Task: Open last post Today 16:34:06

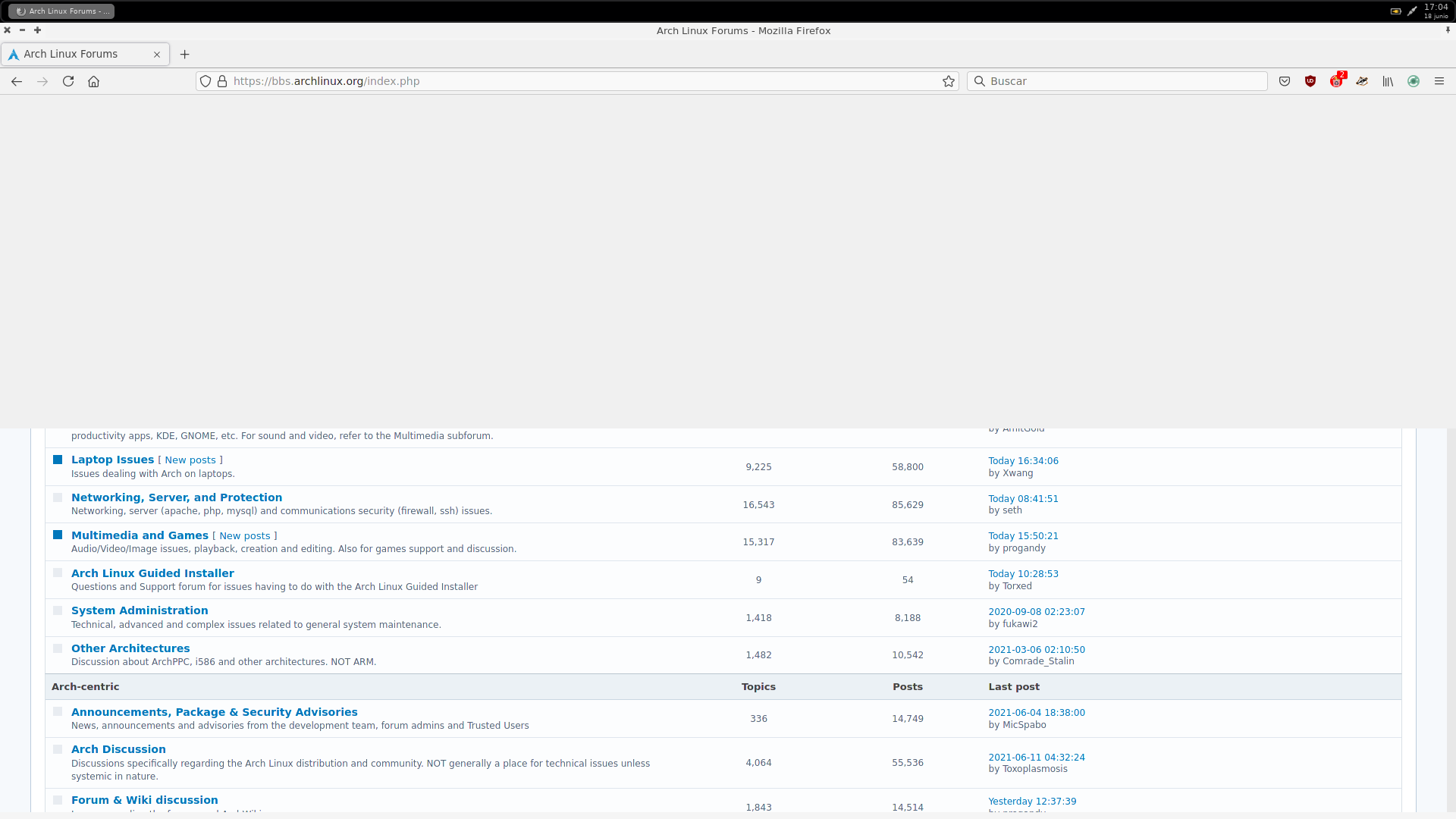Action: pyautogui.click(x=1023, y=461)
